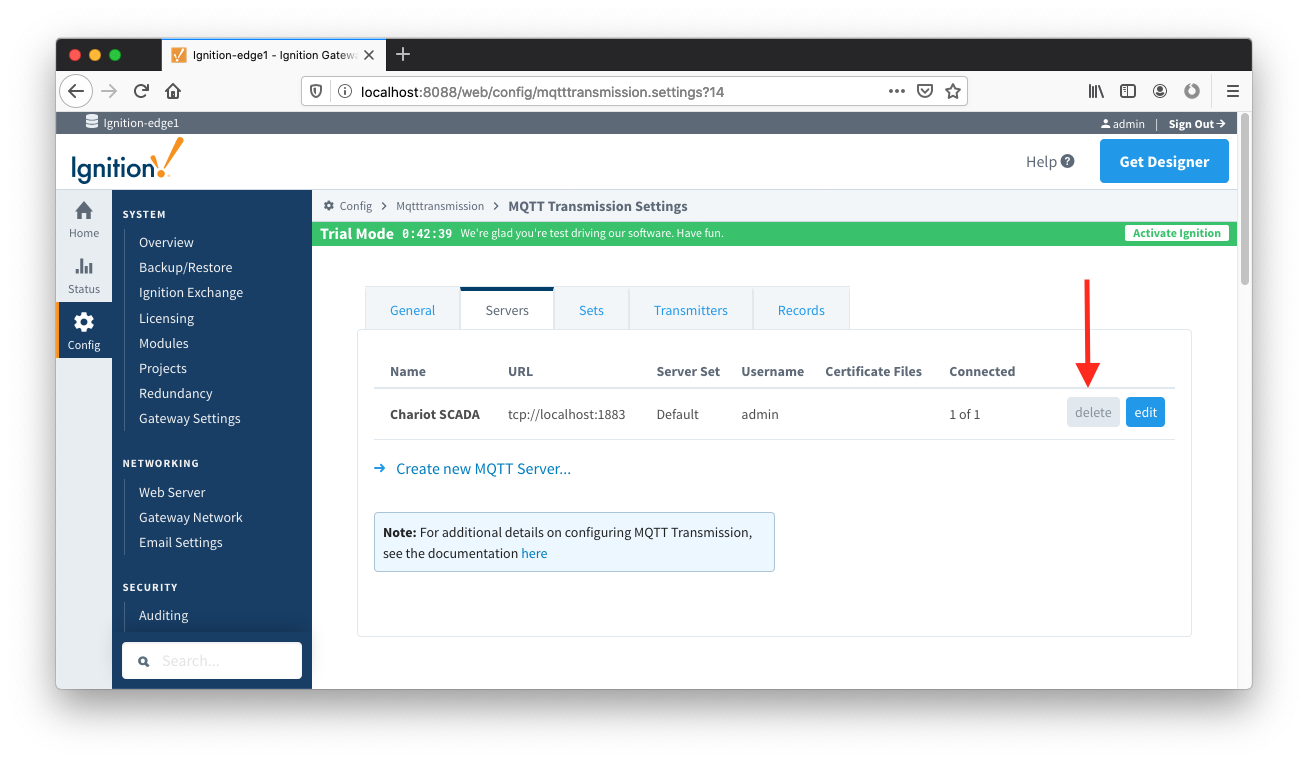Reload the current page
The image size is (1308, 763).
coord(141,91)
